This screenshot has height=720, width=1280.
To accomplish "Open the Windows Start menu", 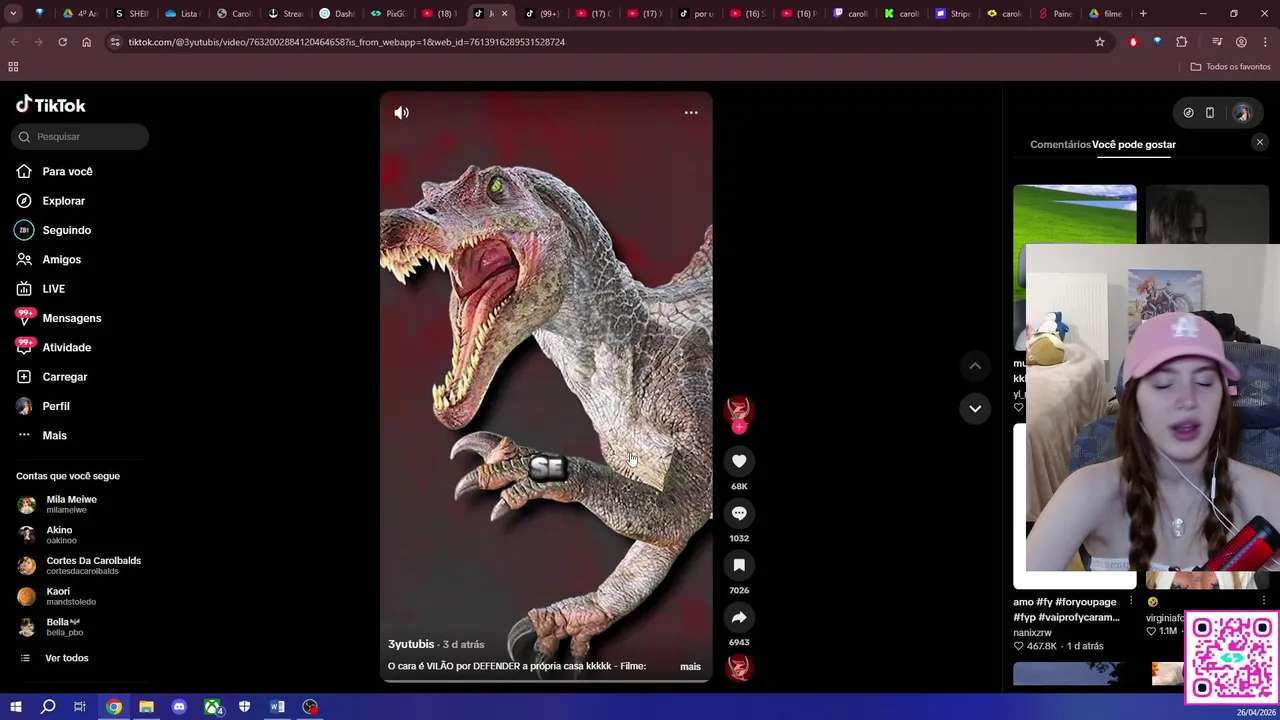I will (x=15, y=707).
